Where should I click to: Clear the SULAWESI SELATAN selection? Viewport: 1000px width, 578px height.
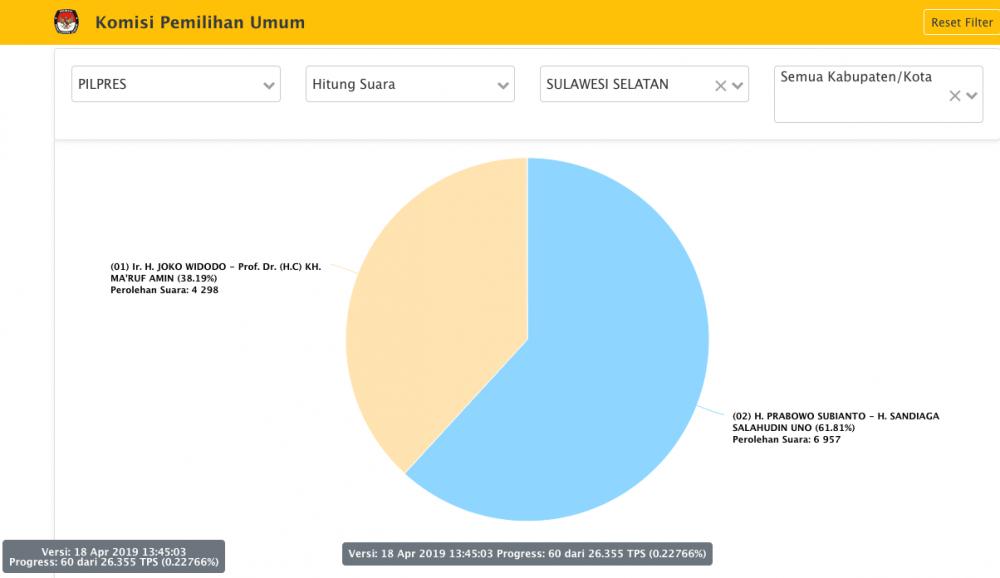721,85
